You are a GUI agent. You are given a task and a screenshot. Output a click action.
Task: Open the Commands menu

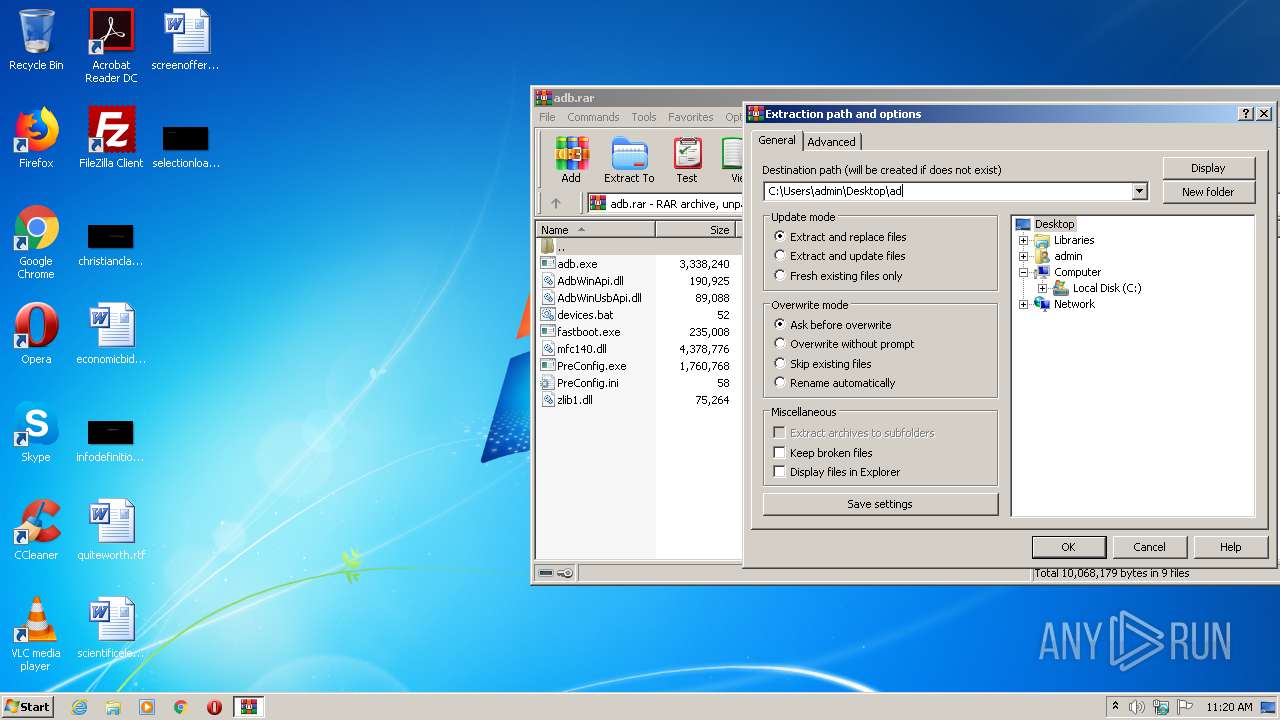(593, 117)
